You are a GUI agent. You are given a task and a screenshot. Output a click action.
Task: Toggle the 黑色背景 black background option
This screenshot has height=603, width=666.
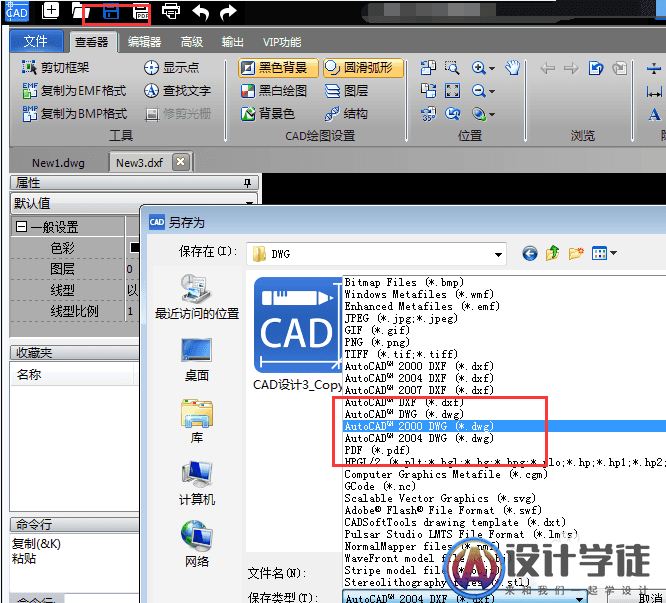[278, 68]
